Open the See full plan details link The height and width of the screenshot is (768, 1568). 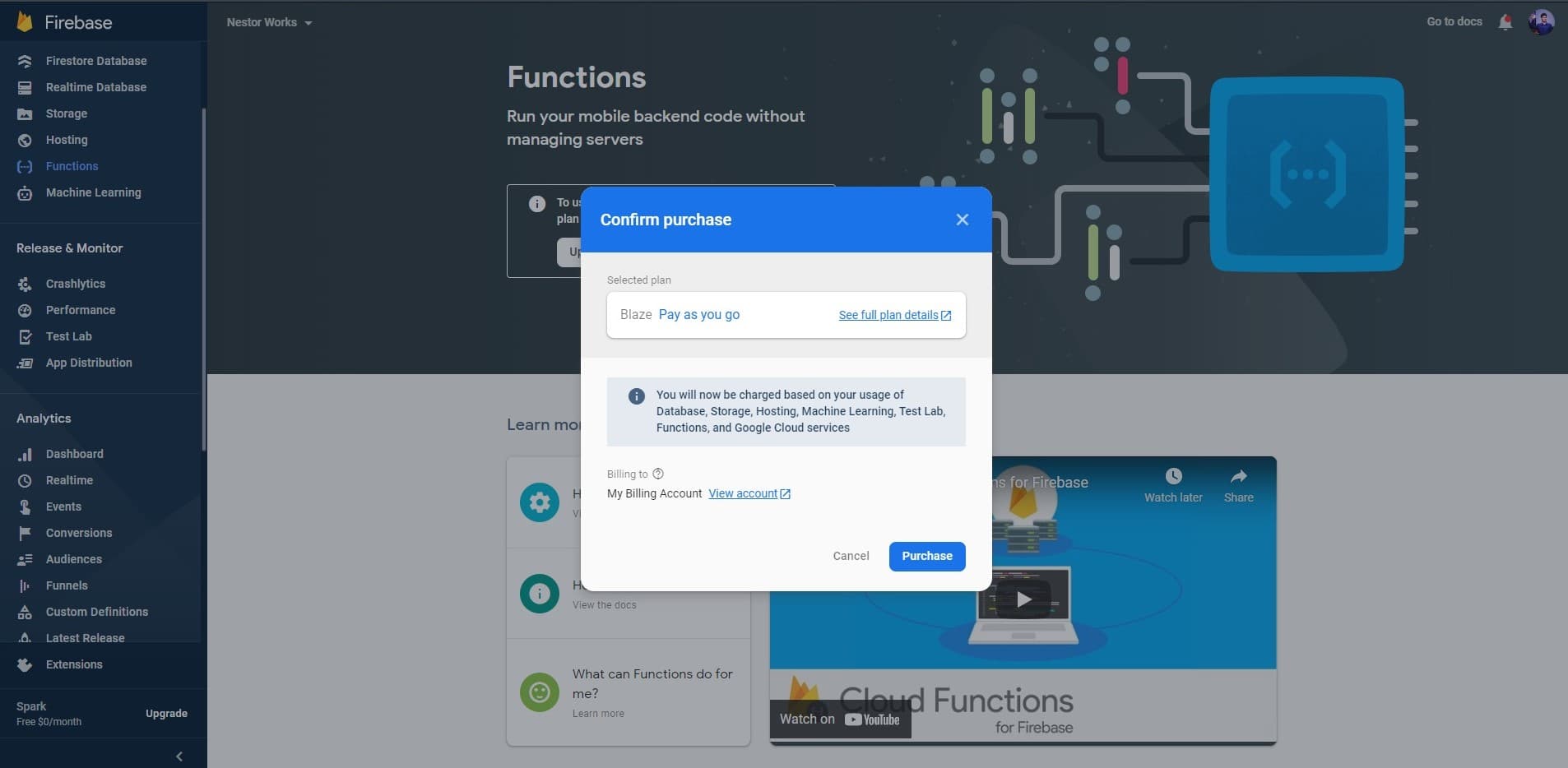[894, 315]
